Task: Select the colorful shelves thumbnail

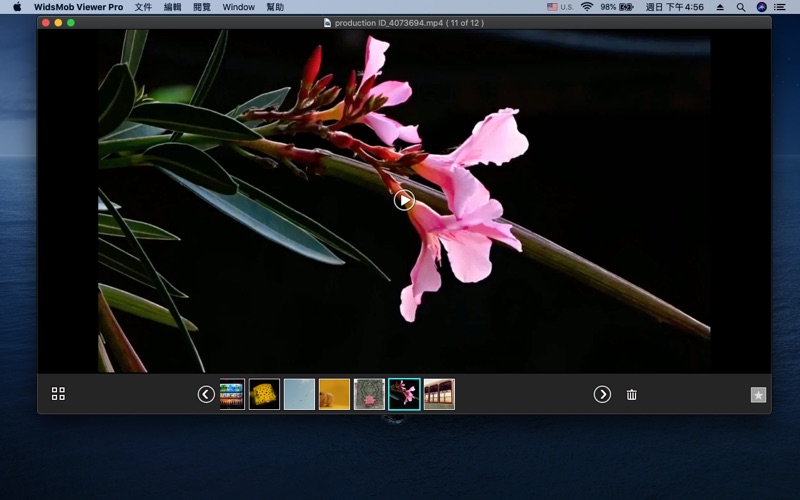Action: (232, 394)
